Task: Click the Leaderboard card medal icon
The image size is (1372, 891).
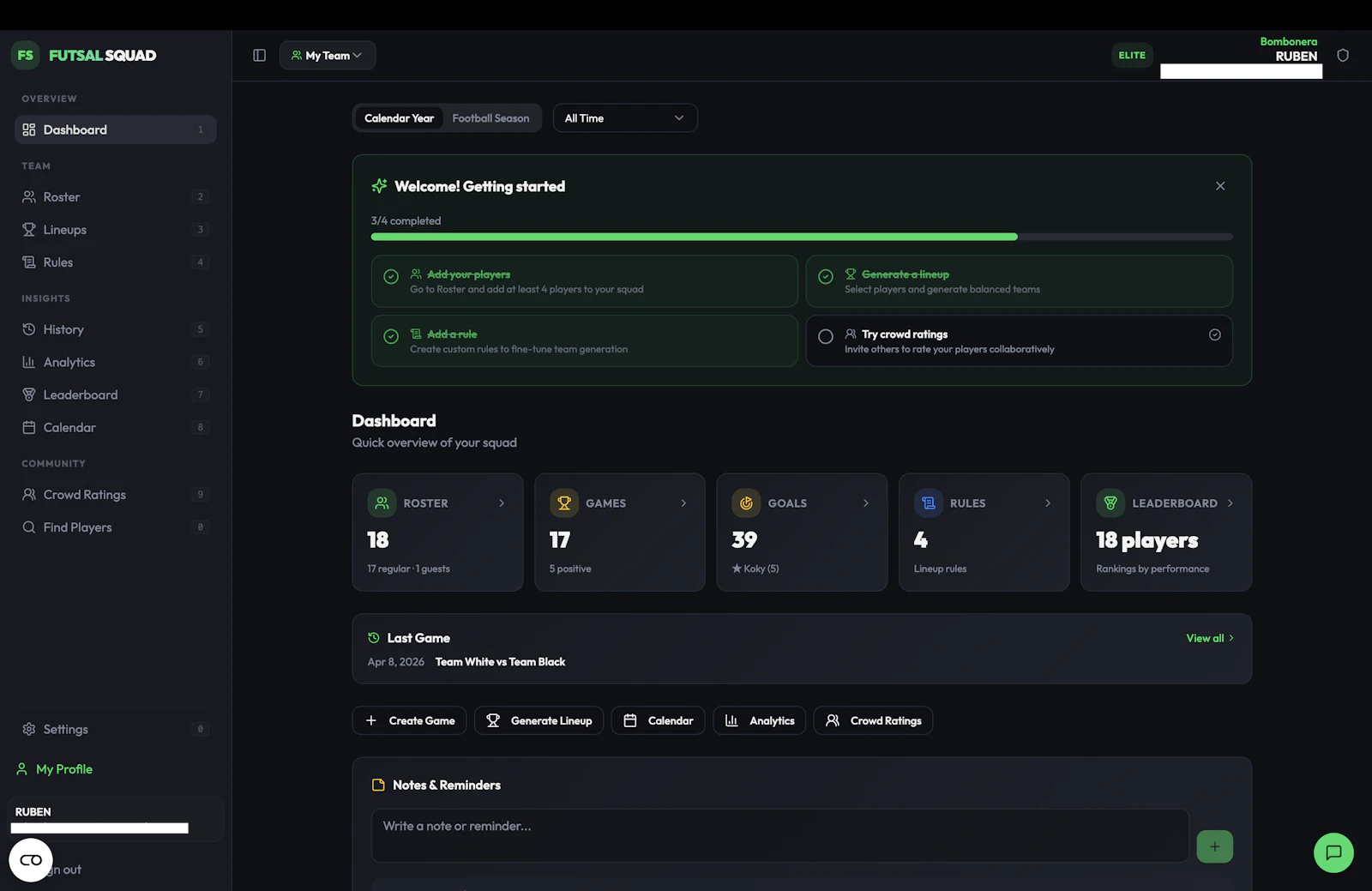Action: (x=1110, y=503)
